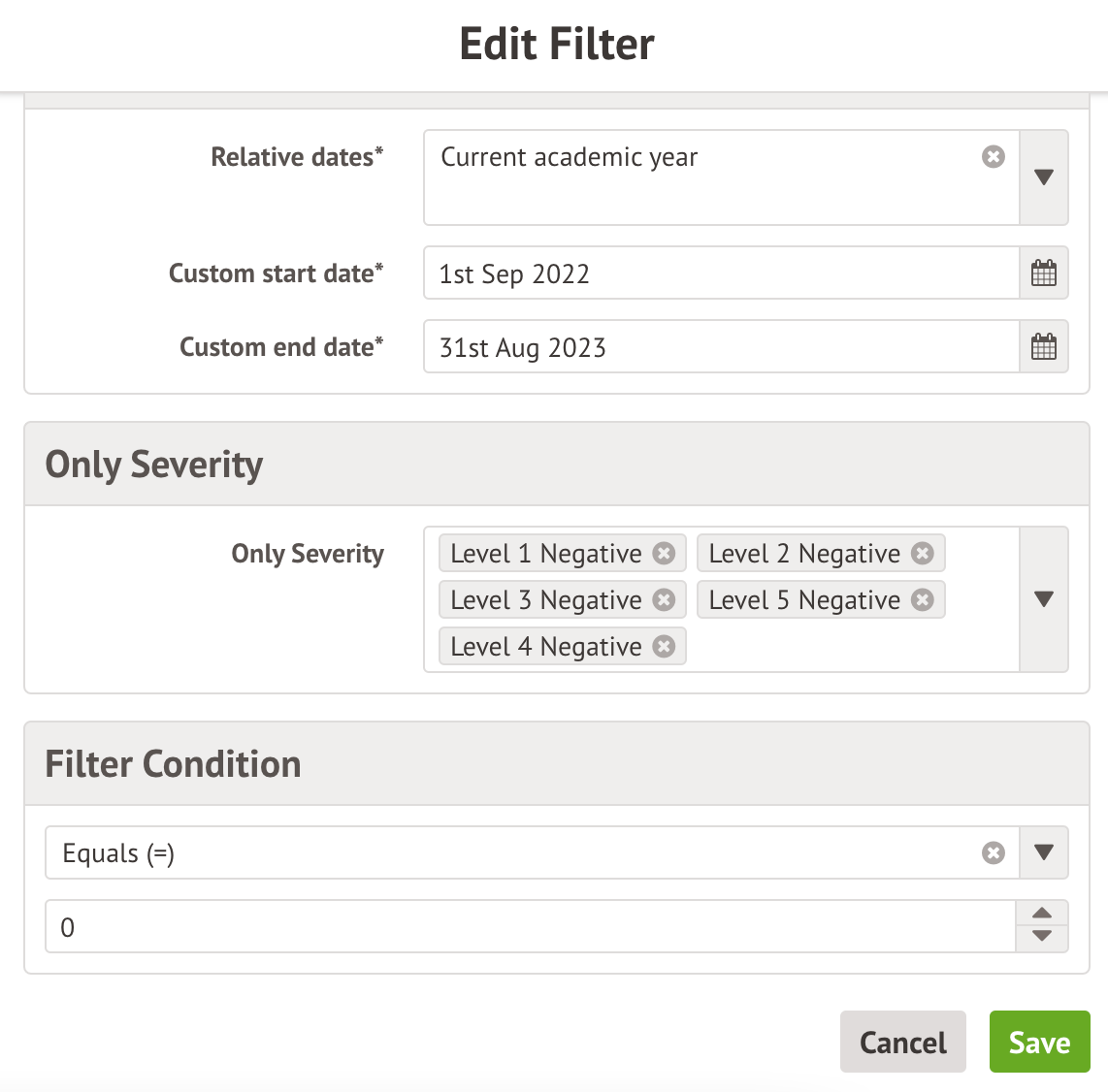This screenshot has width=1108, height=1092.
Task: Remove the Level 3 Negative tag
Action: click(664, 599)
